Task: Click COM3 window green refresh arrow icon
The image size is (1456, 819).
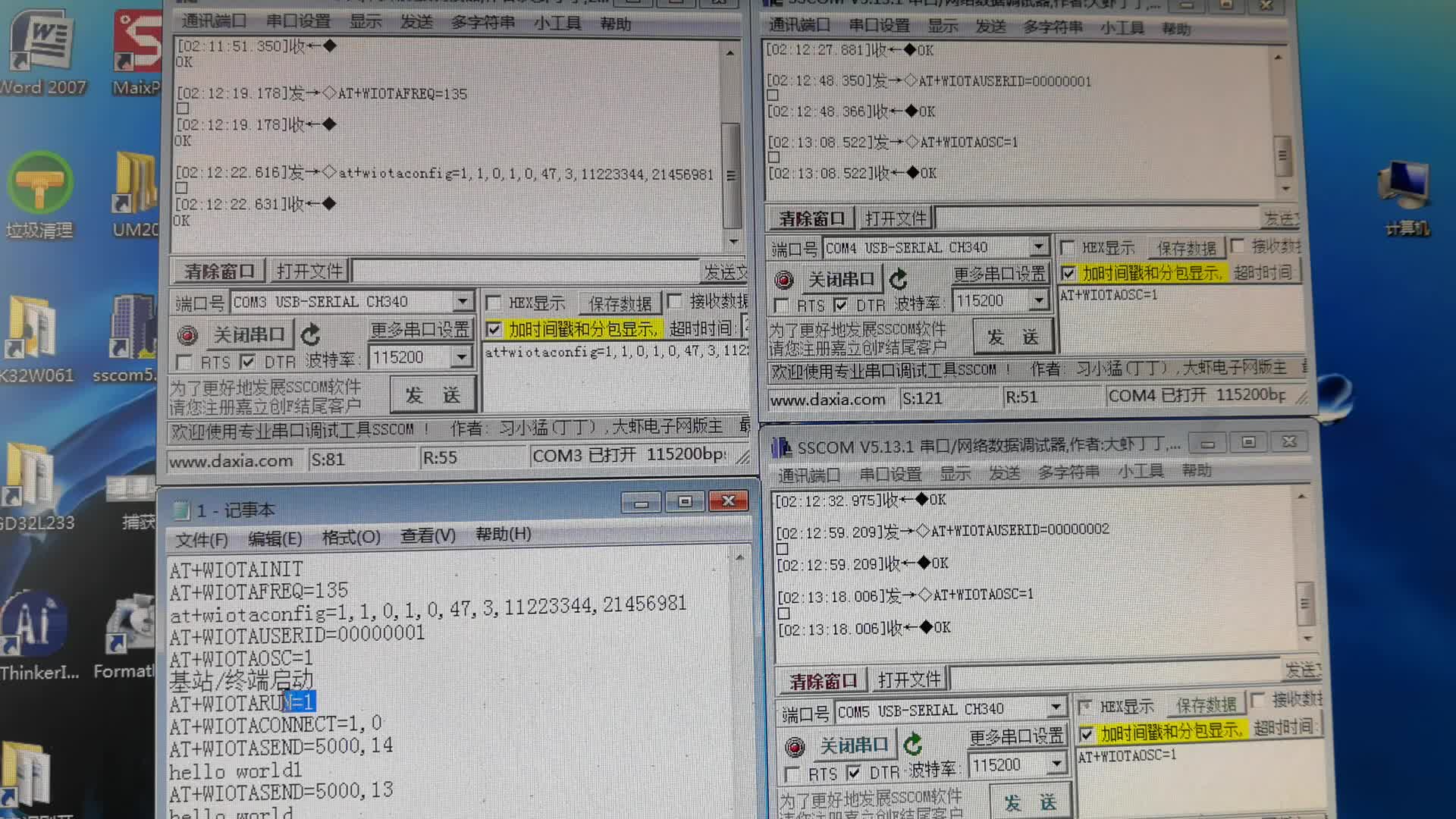Action: tap(311, 334)
